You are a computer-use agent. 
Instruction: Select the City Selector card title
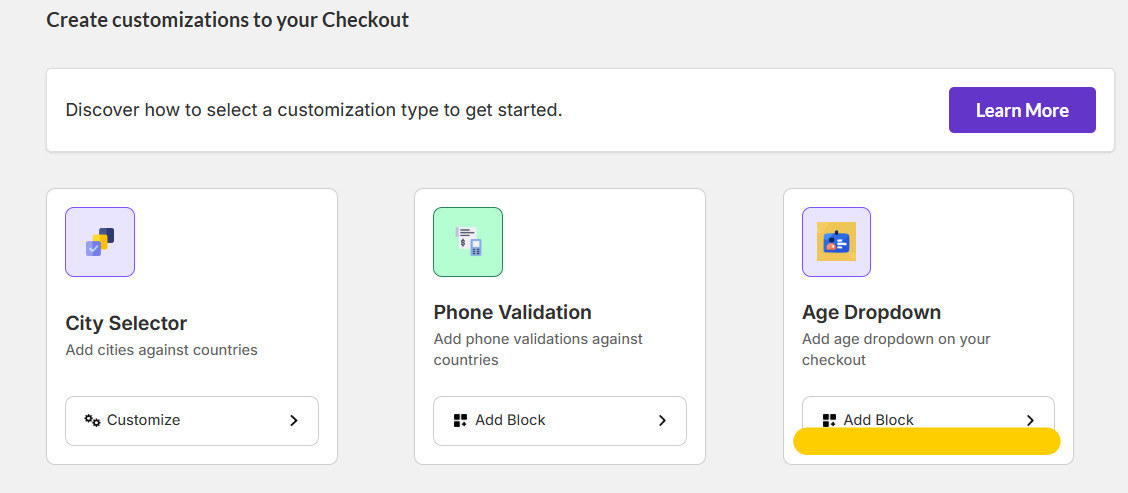point(126,323)
